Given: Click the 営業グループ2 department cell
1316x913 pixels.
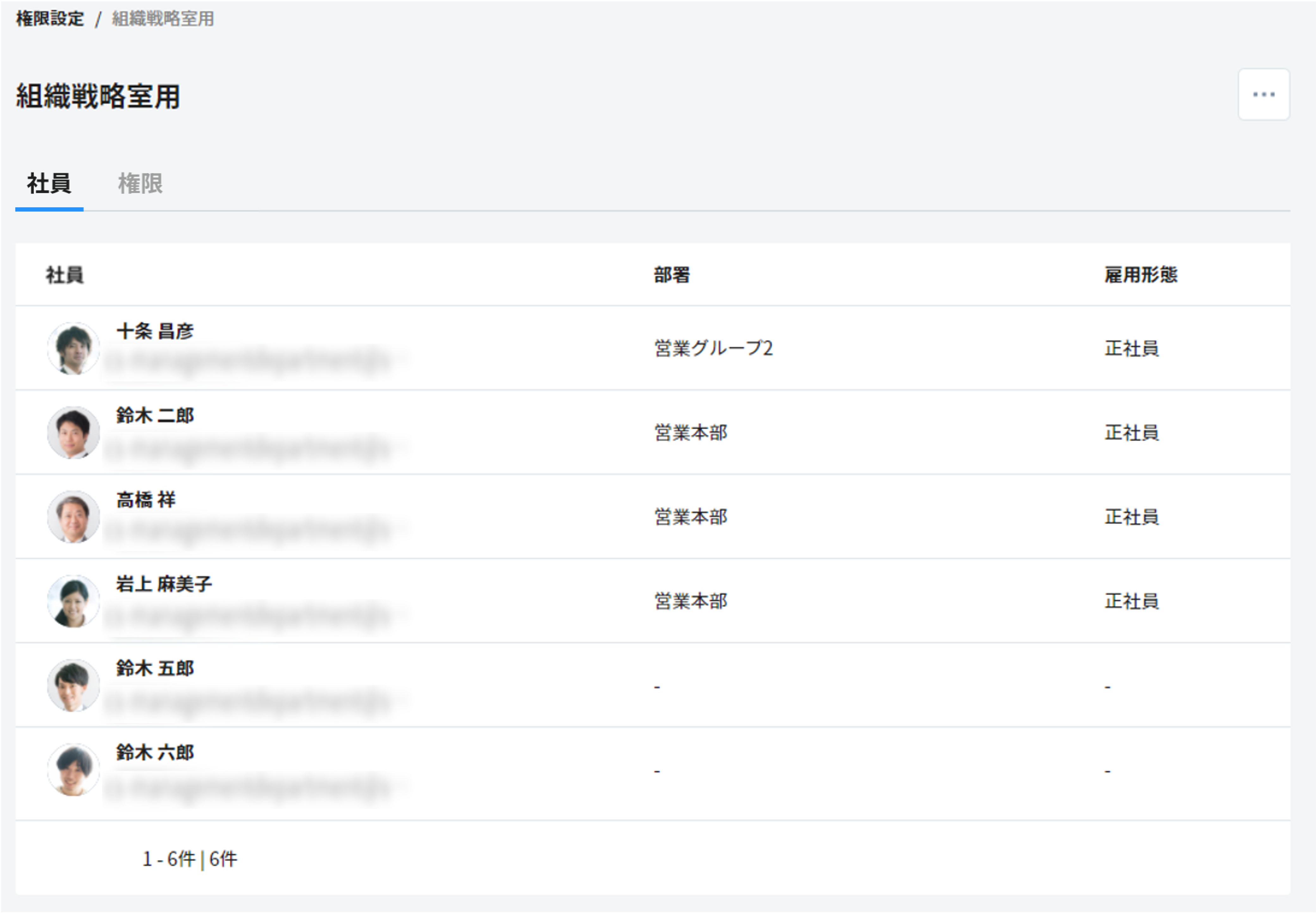Looking at the screenshot, I should [713, 349].
